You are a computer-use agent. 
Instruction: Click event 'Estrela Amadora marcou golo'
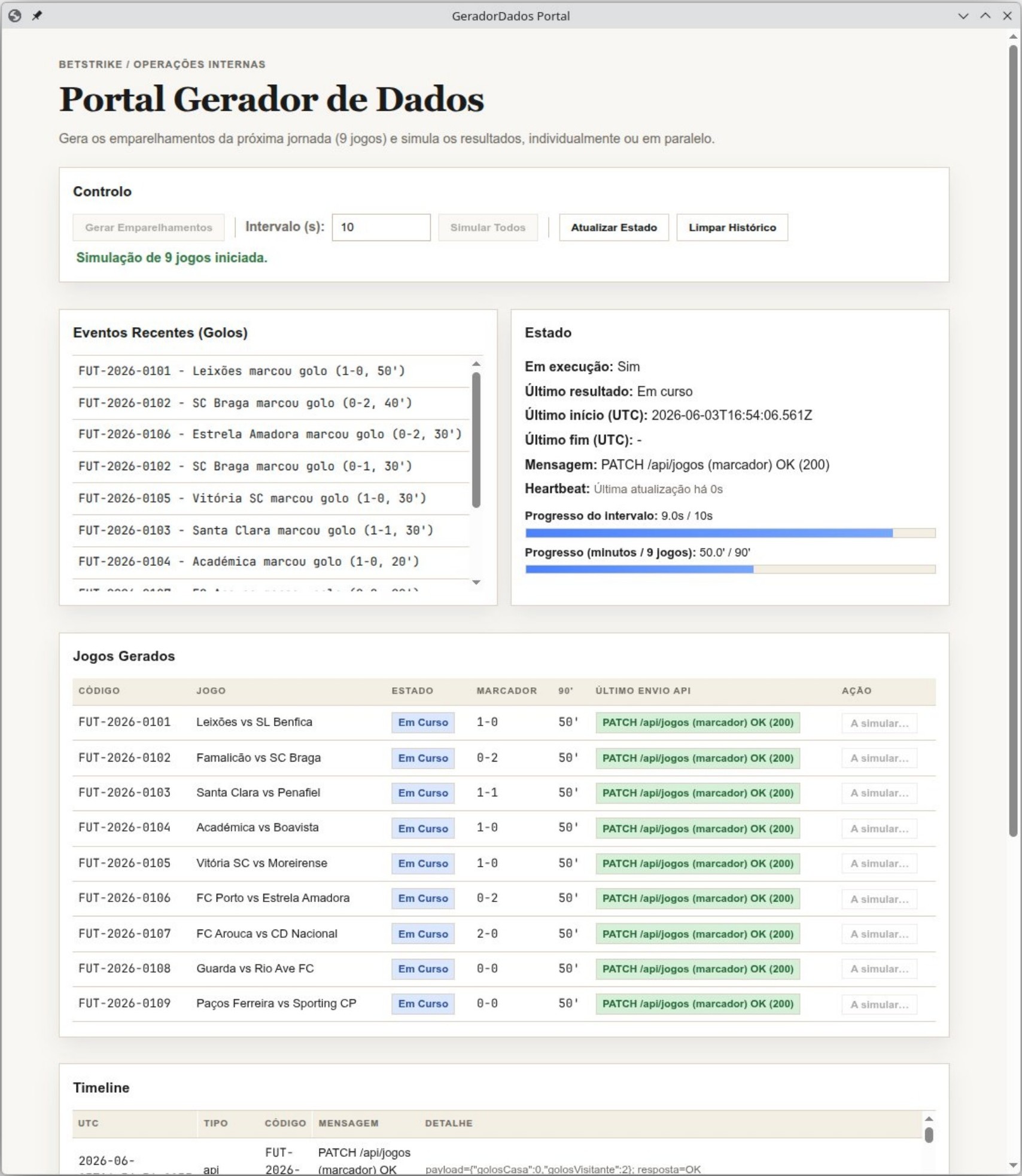pos(270,434)
